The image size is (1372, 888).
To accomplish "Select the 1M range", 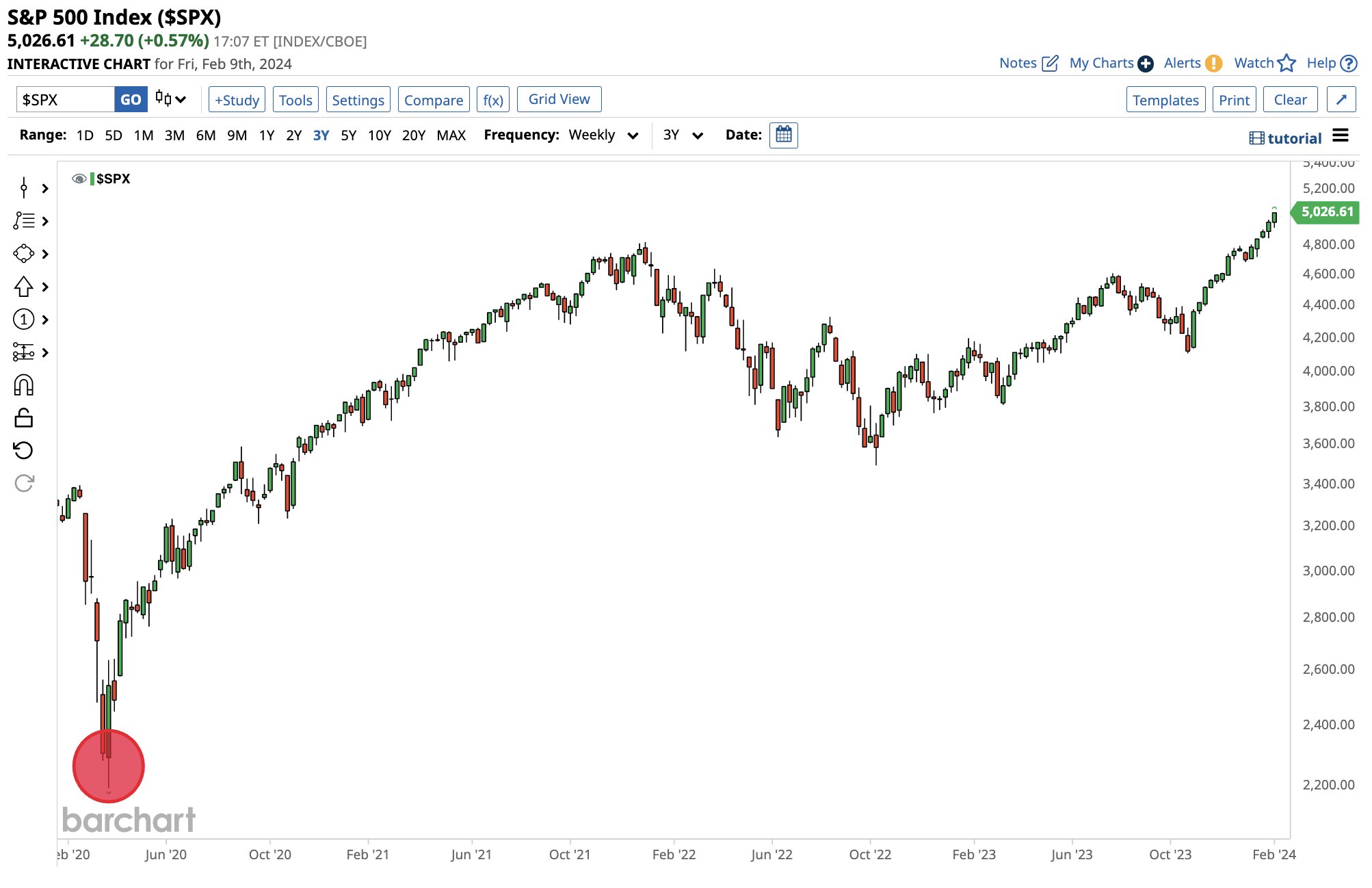I will (144, 135).
